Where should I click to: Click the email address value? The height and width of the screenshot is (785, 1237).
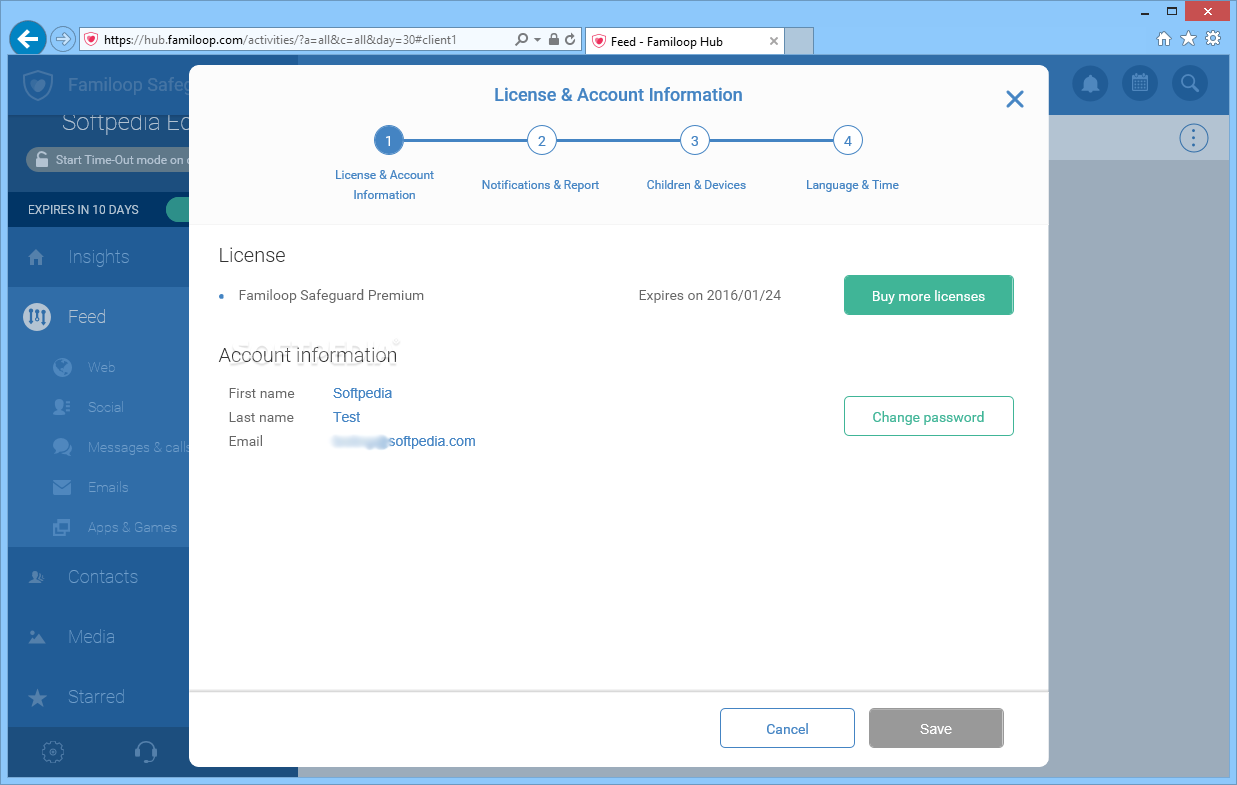(404, 441)
